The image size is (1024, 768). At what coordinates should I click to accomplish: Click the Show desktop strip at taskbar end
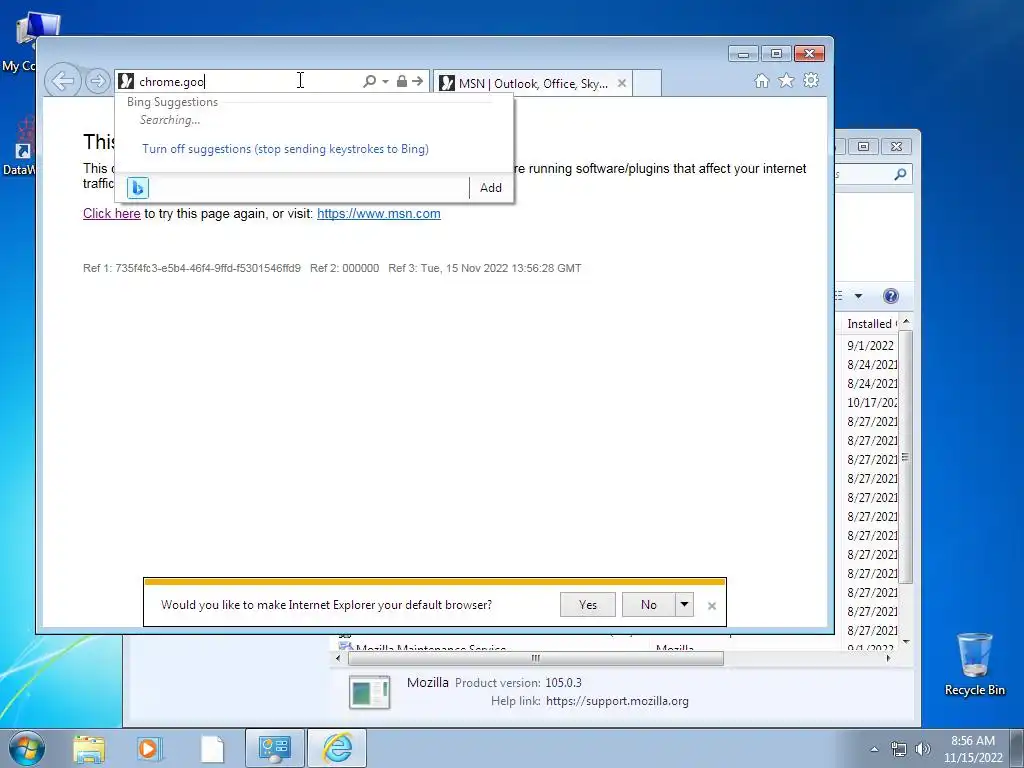(1017, 748)
